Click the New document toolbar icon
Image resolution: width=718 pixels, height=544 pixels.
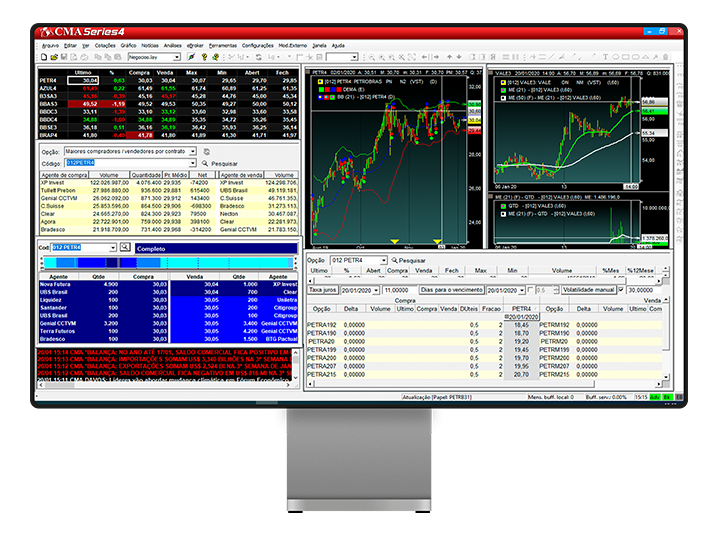click(x=44, y=57)
